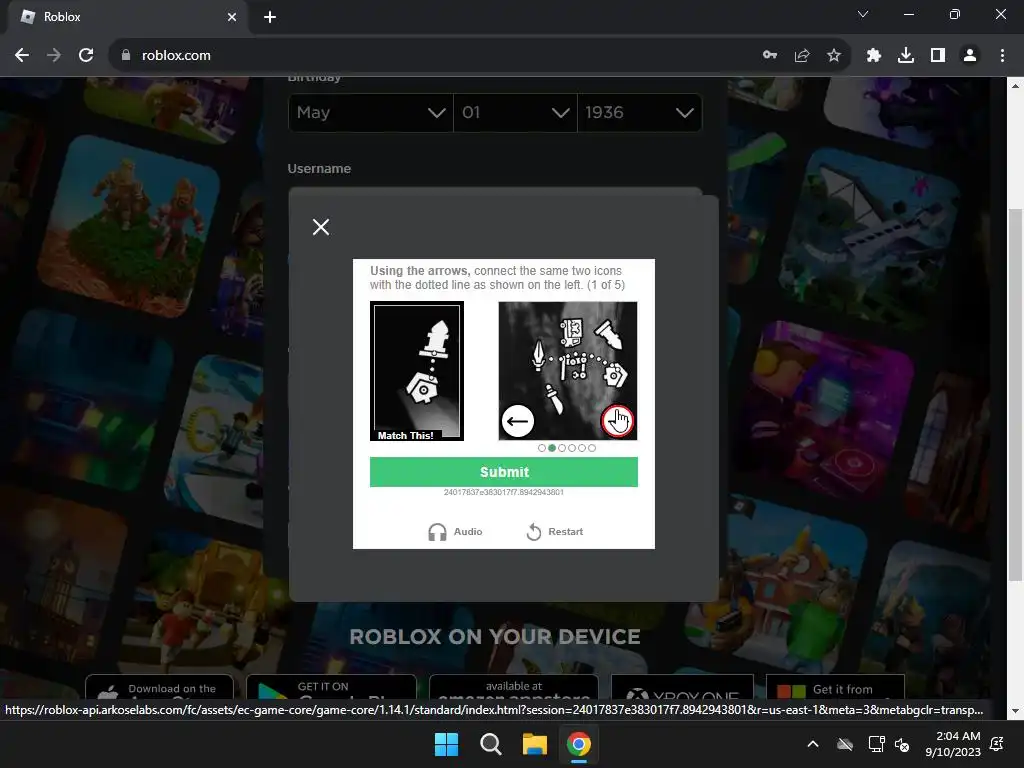Close the captcha dialog with the X
This screenshot has width=1024, height=768.
321,227
